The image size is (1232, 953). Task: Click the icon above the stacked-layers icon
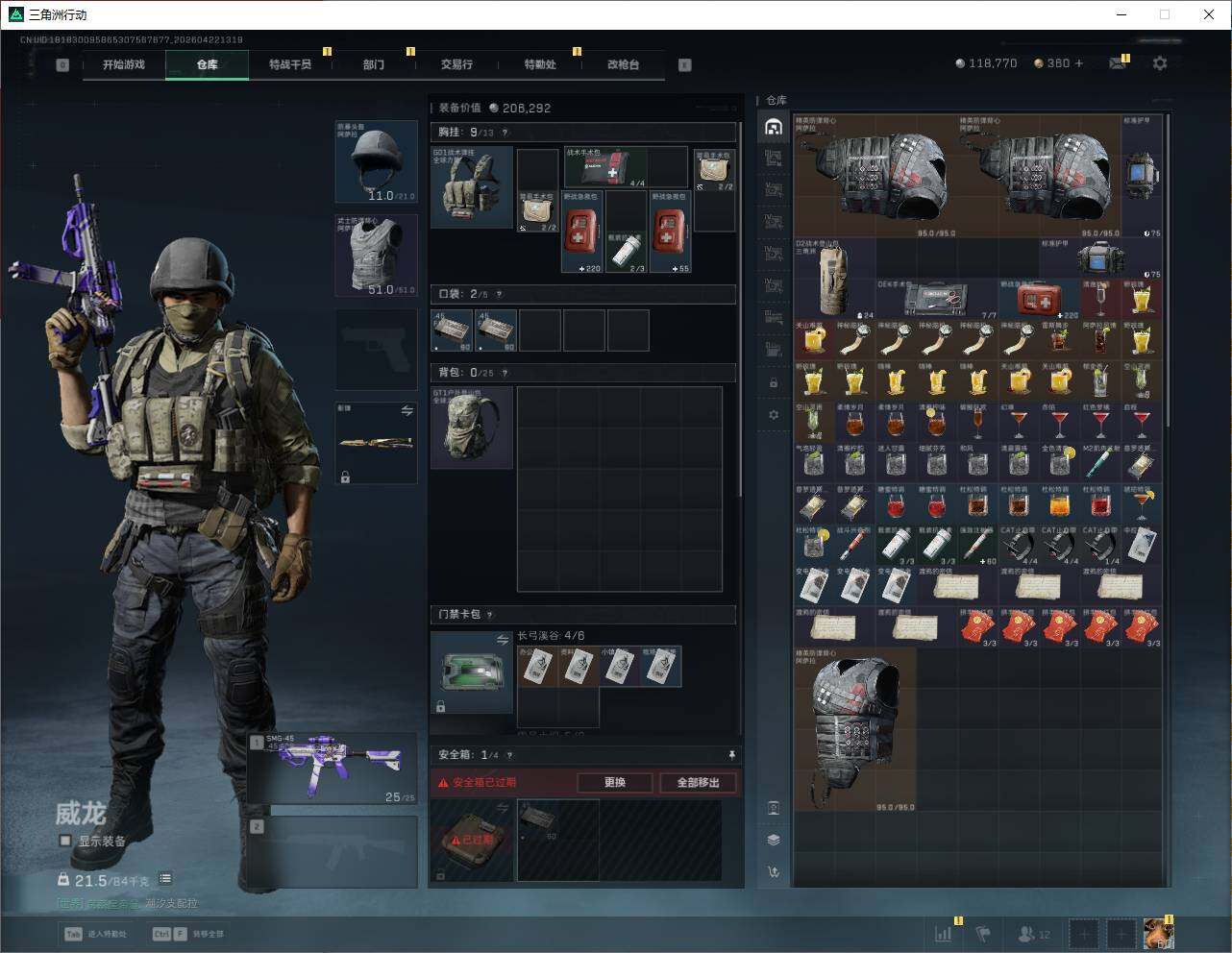pos(774,807)
